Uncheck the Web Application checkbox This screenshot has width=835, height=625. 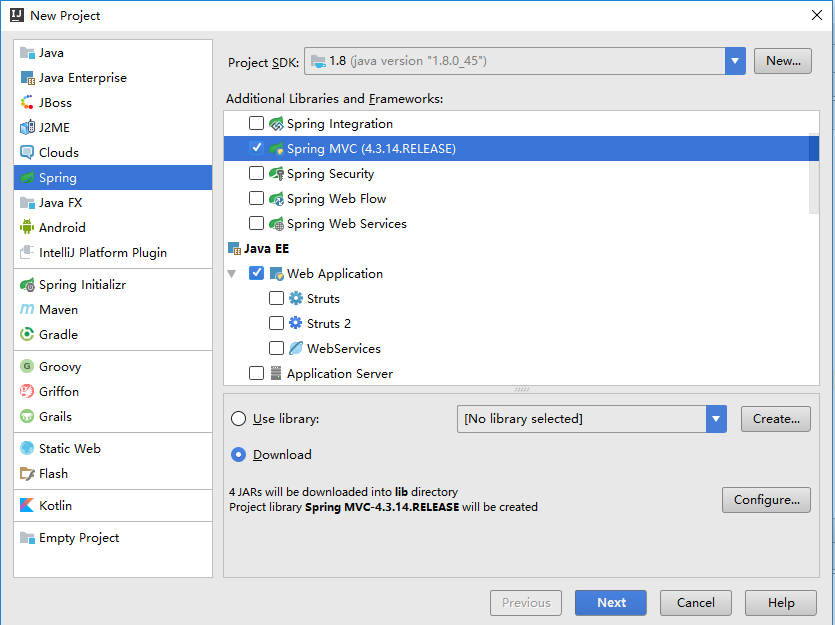point(256,273)
